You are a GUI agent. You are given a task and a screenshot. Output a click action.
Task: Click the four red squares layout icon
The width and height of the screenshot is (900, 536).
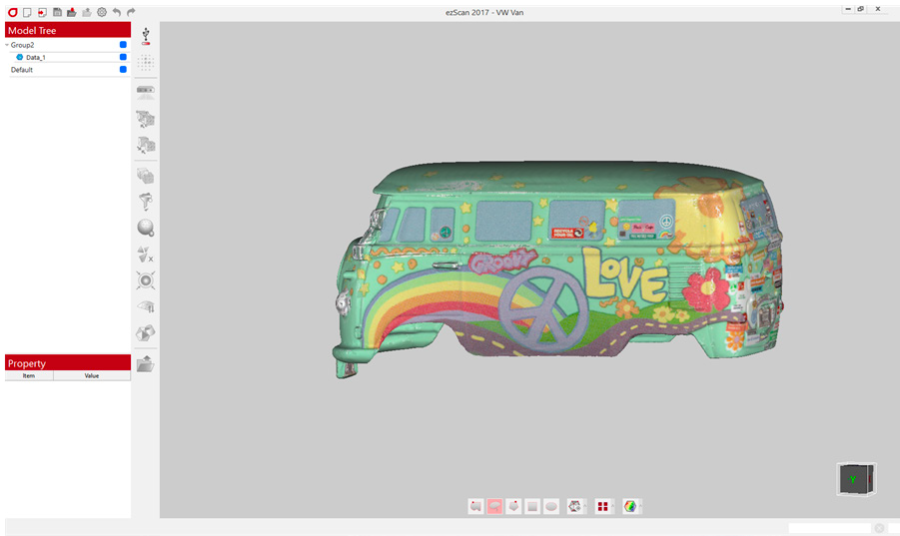pyautogui.click(x=602, y=506)
